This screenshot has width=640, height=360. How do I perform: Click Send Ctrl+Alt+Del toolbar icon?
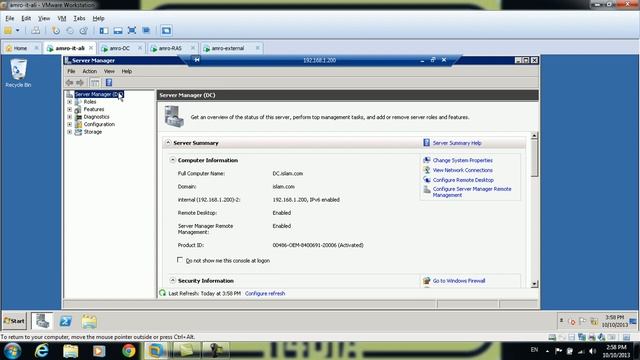tap(36, 31)
